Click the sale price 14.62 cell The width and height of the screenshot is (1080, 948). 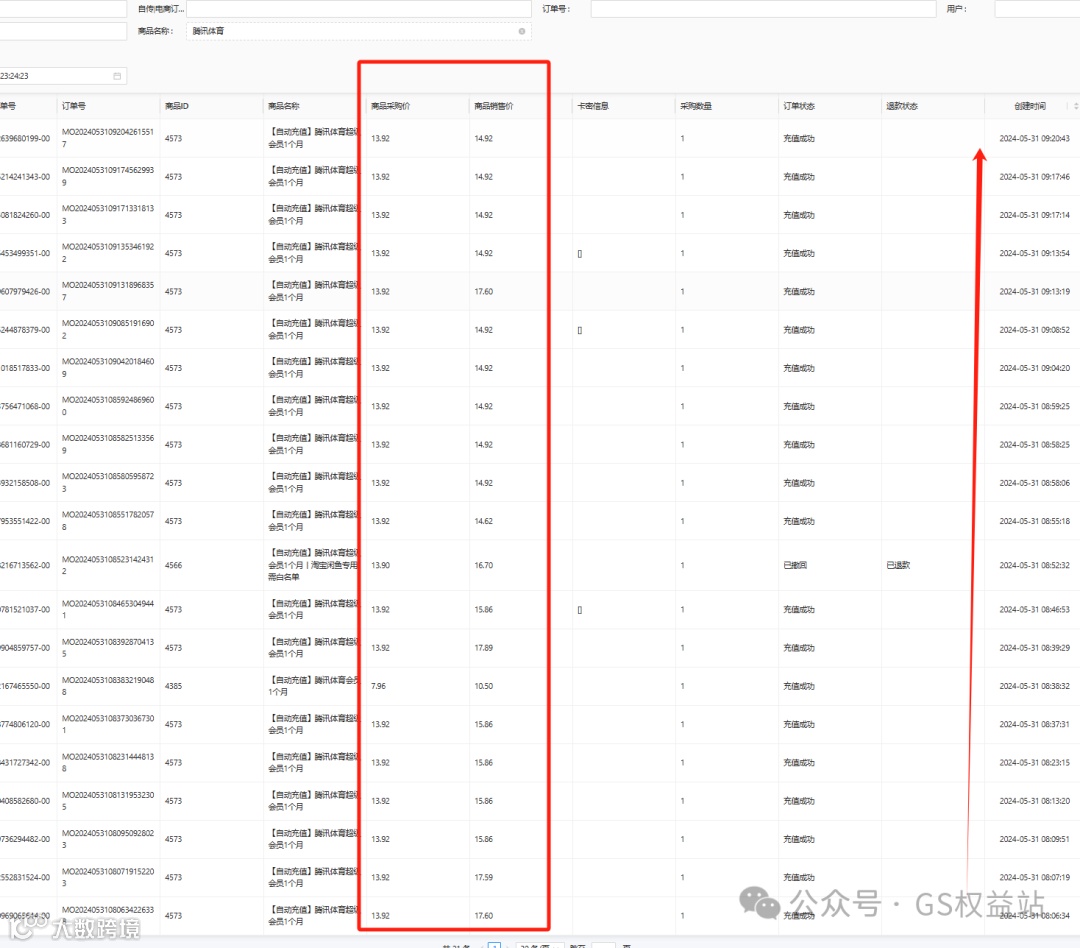point(484,521)
